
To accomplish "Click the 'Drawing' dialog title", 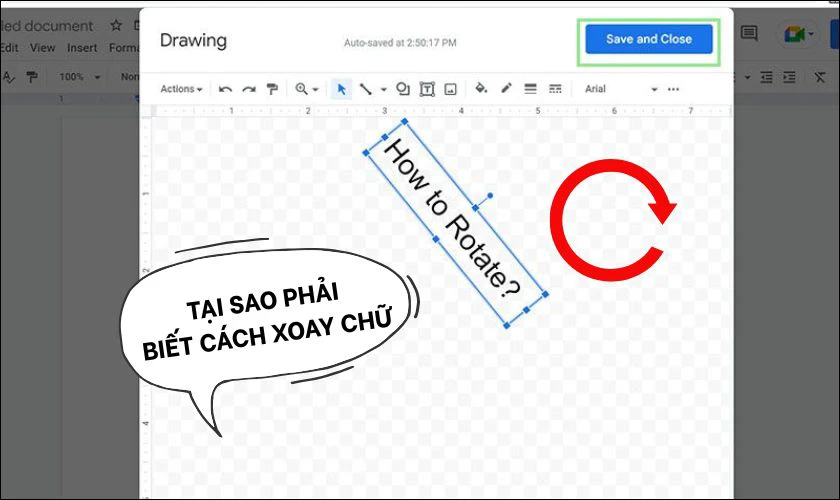I will (x=193, y=41).
